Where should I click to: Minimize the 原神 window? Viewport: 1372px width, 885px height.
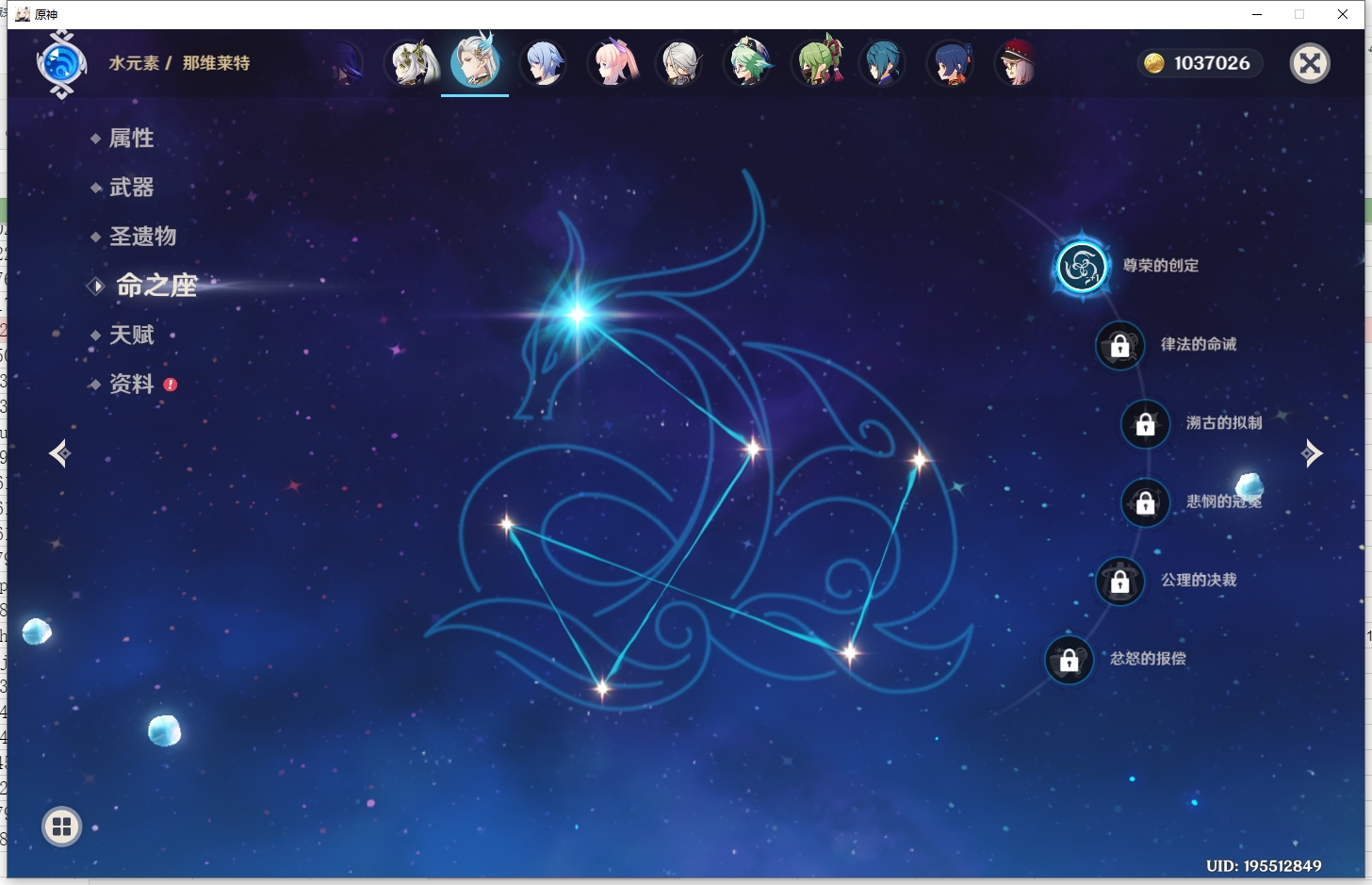coord(1257,14)
